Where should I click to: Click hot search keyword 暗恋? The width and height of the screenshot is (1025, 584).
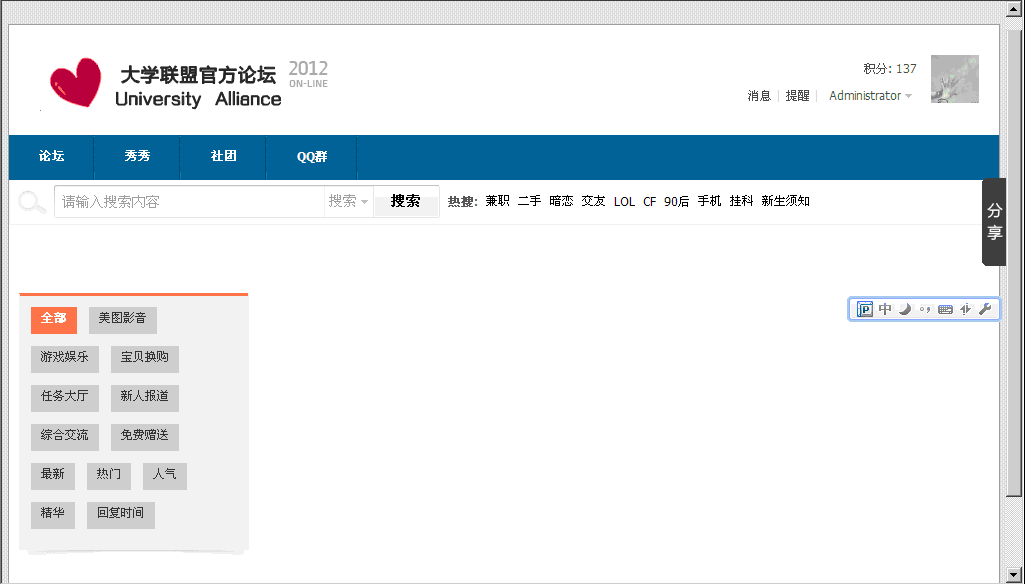pyautogui.click(x=562, y=201)
